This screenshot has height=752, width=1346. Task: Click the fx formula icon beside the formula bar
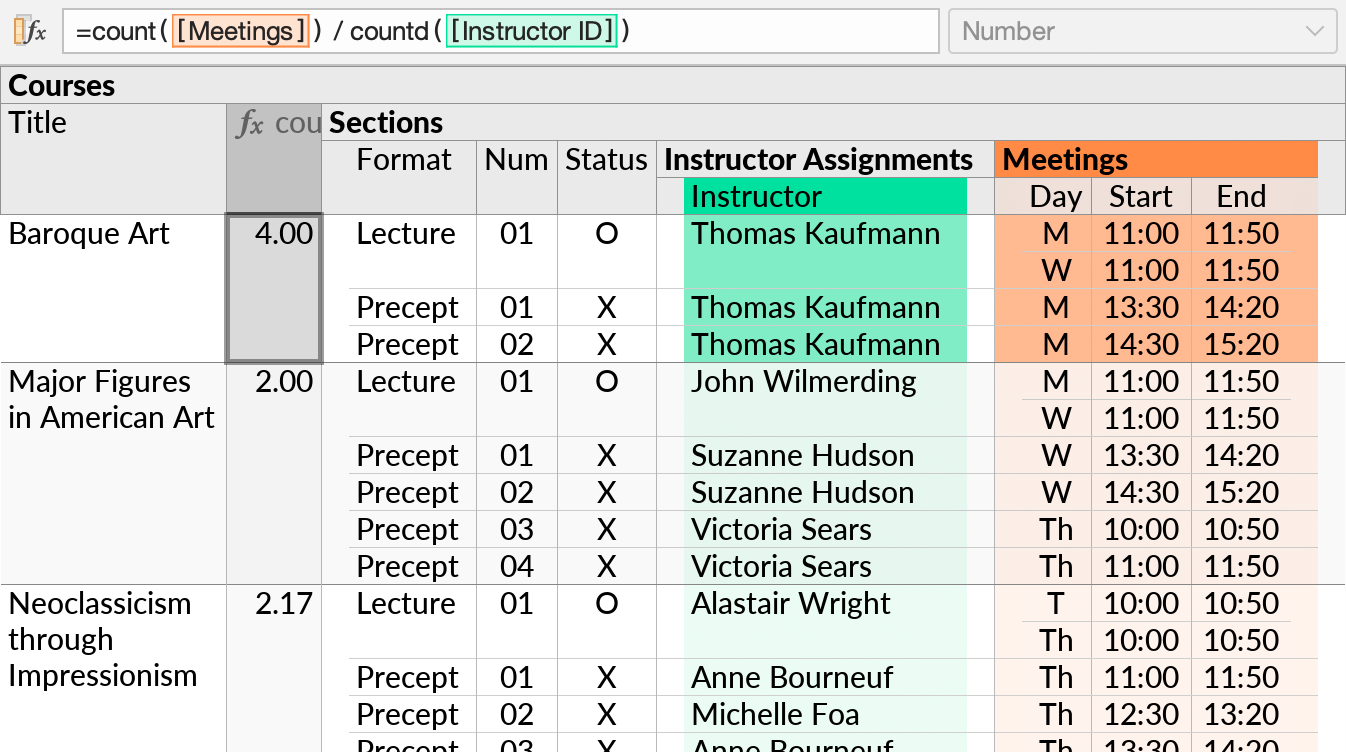pos(37,31)
